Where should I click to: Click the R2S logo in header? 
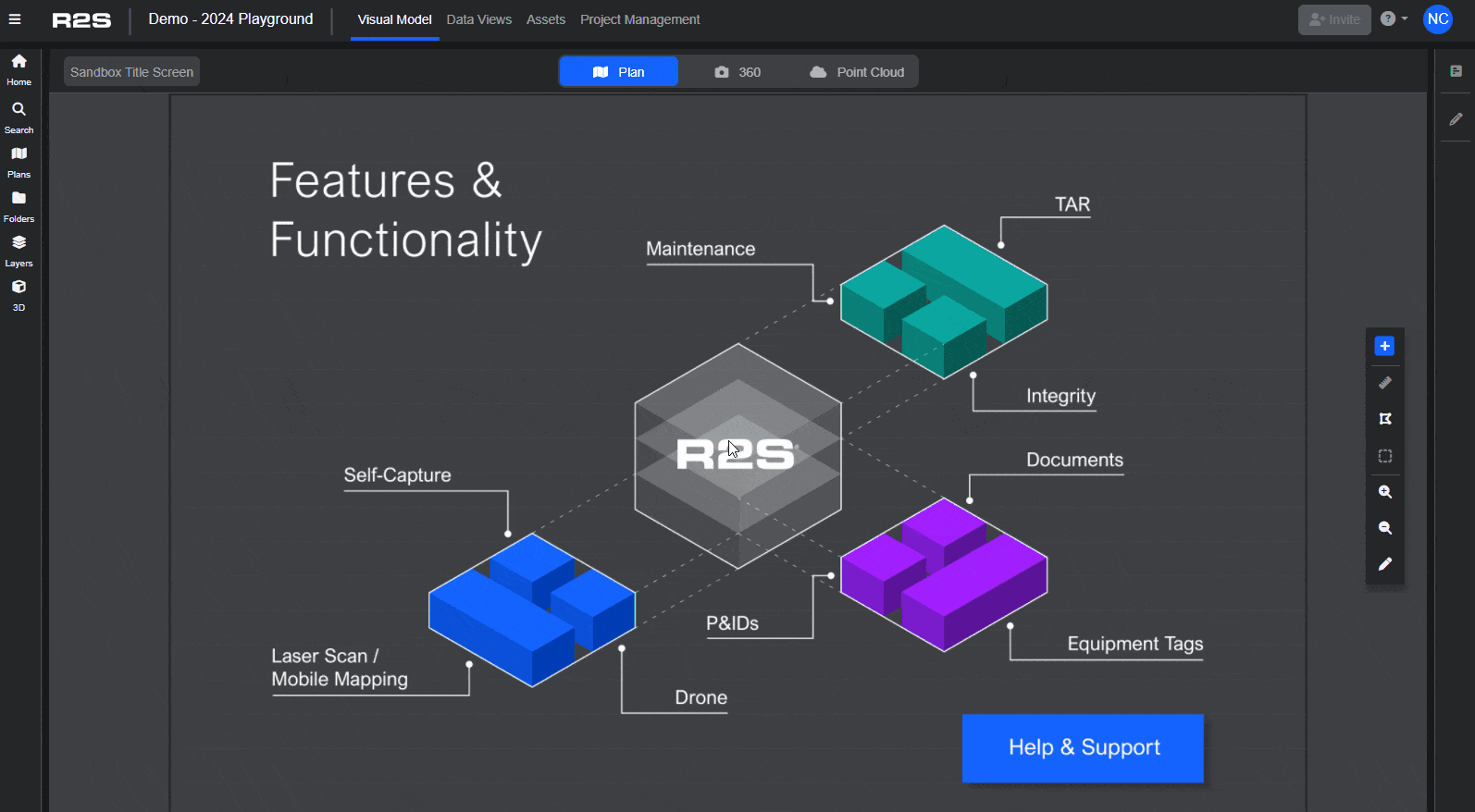click(81, 20)
